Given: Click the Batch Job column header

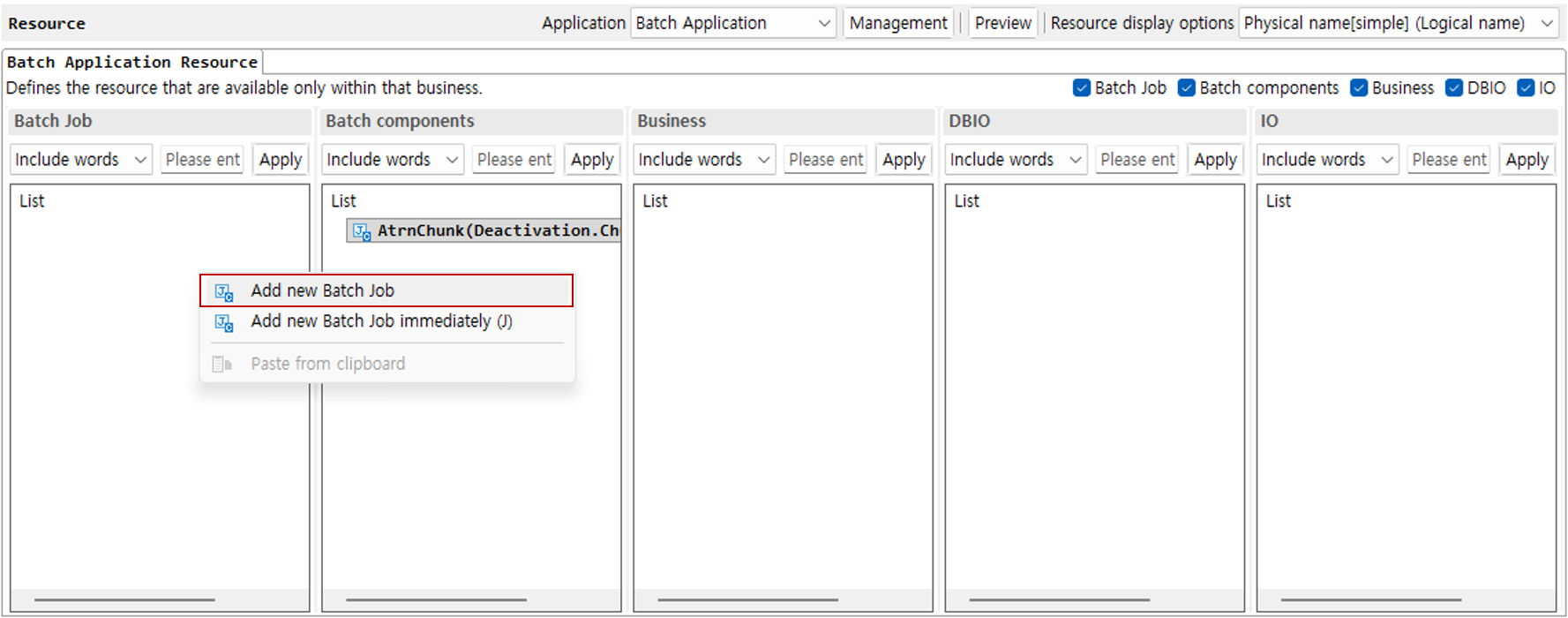Looking at the screenshot, I should click(x=160, y=122).
